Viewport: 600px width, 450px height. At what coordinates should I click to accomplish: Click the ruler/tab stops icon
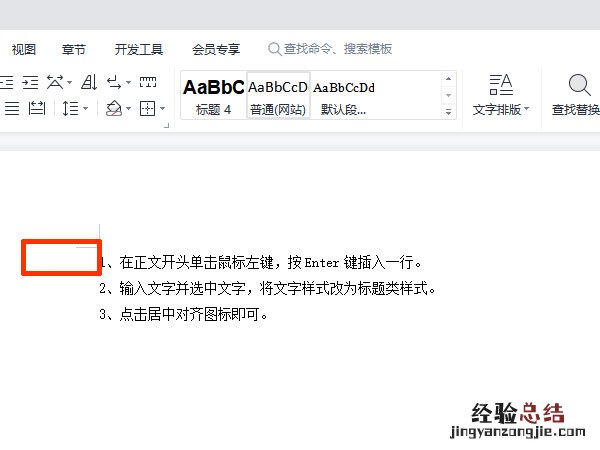coord(148,82)
